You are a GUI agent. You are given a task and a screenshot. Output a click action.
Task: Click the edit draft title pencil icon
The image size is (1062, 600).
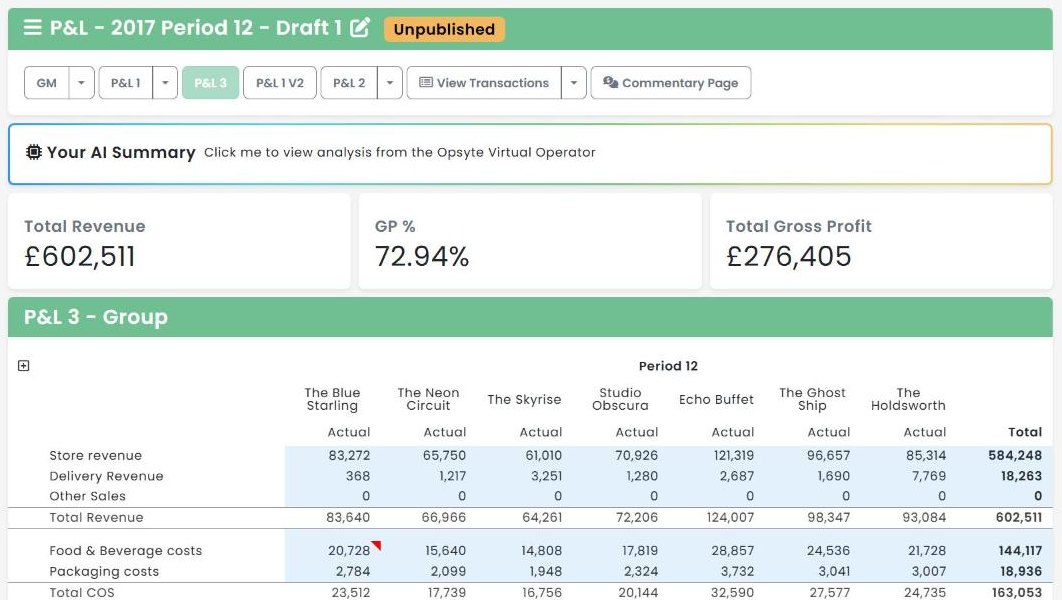(x=360, y=27)
